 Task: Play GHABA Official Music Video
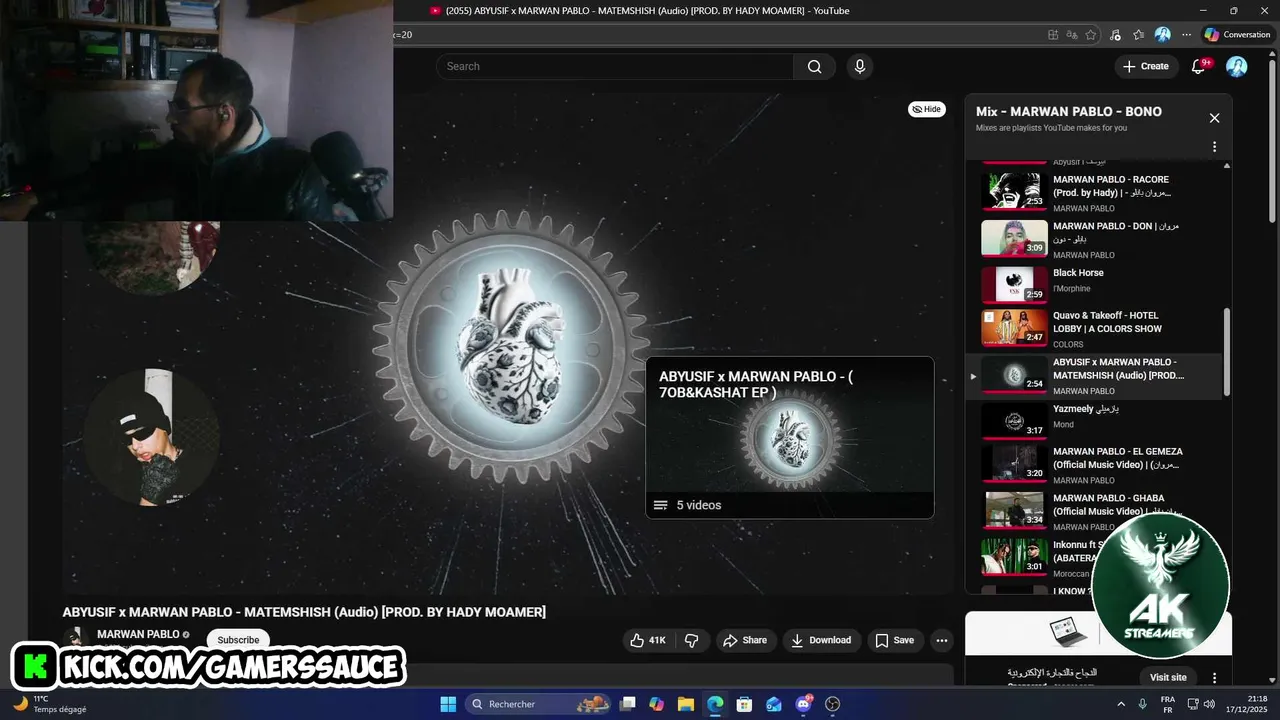[x=1093, y=512]
